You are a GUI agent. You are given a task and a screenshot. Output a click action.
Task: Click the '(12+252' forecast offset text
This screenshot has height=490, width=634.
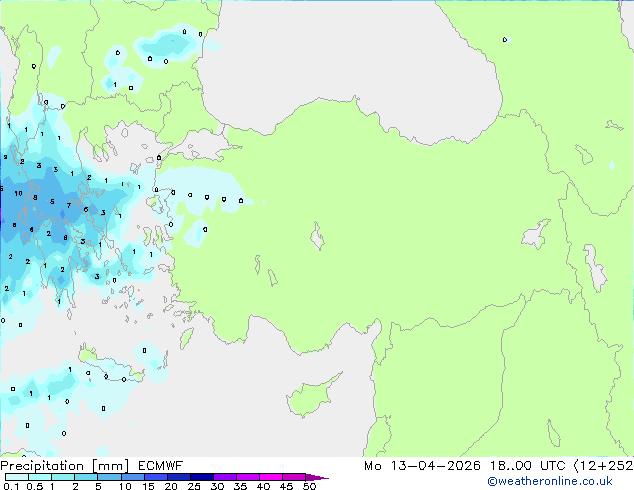[603, 466]
